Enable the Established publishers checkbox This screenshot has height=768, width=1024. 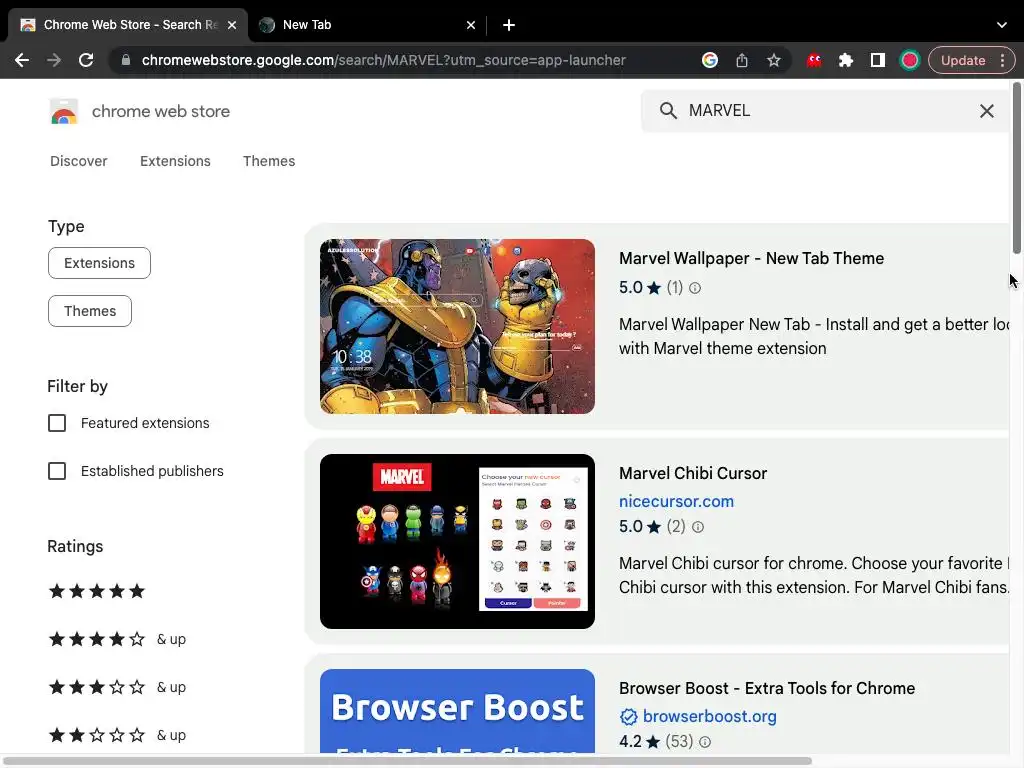click(57, 471)
